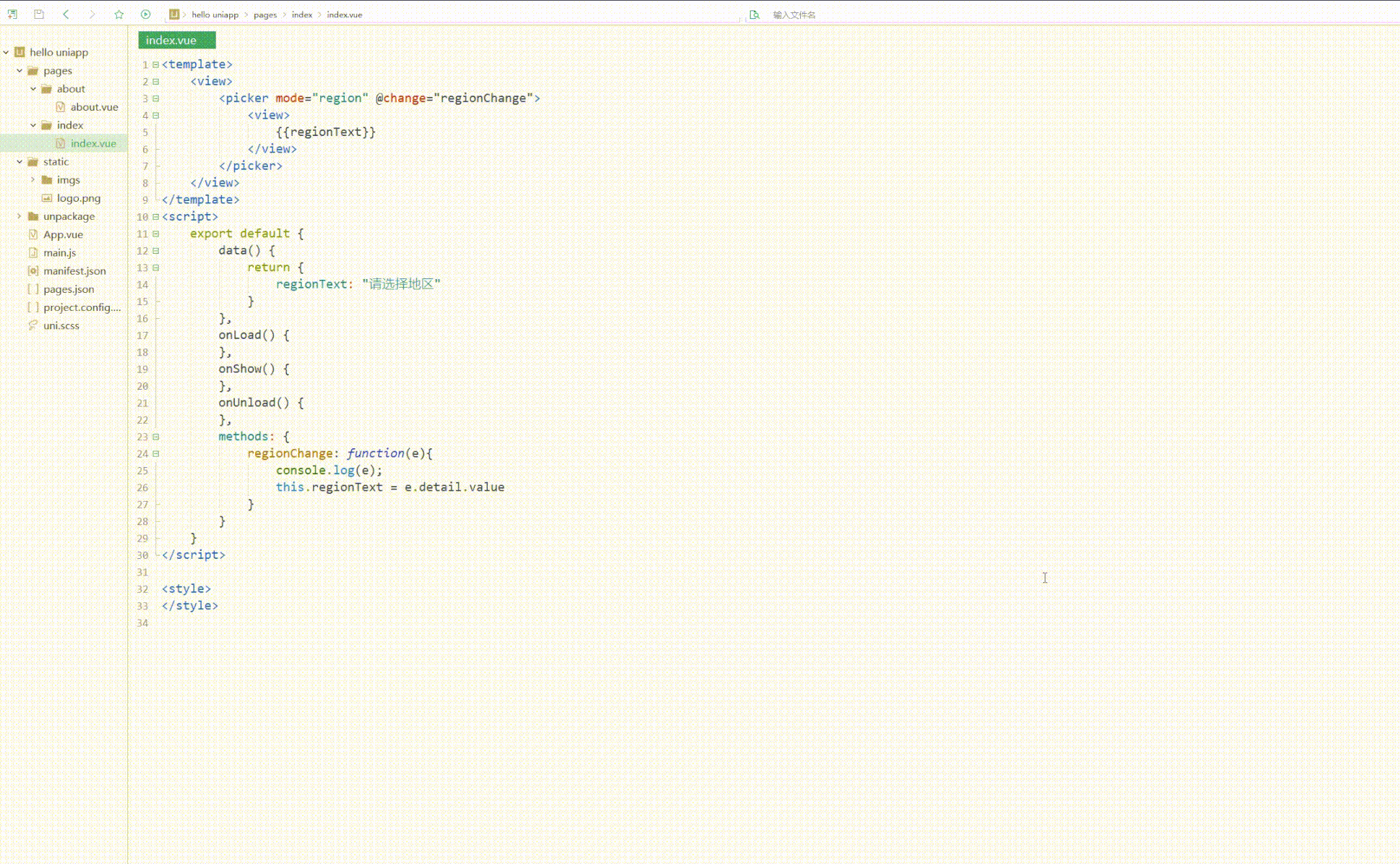Click the new file toolbar icon
The width and height of the screenshot is (1400, 864).
click(12, 14)
